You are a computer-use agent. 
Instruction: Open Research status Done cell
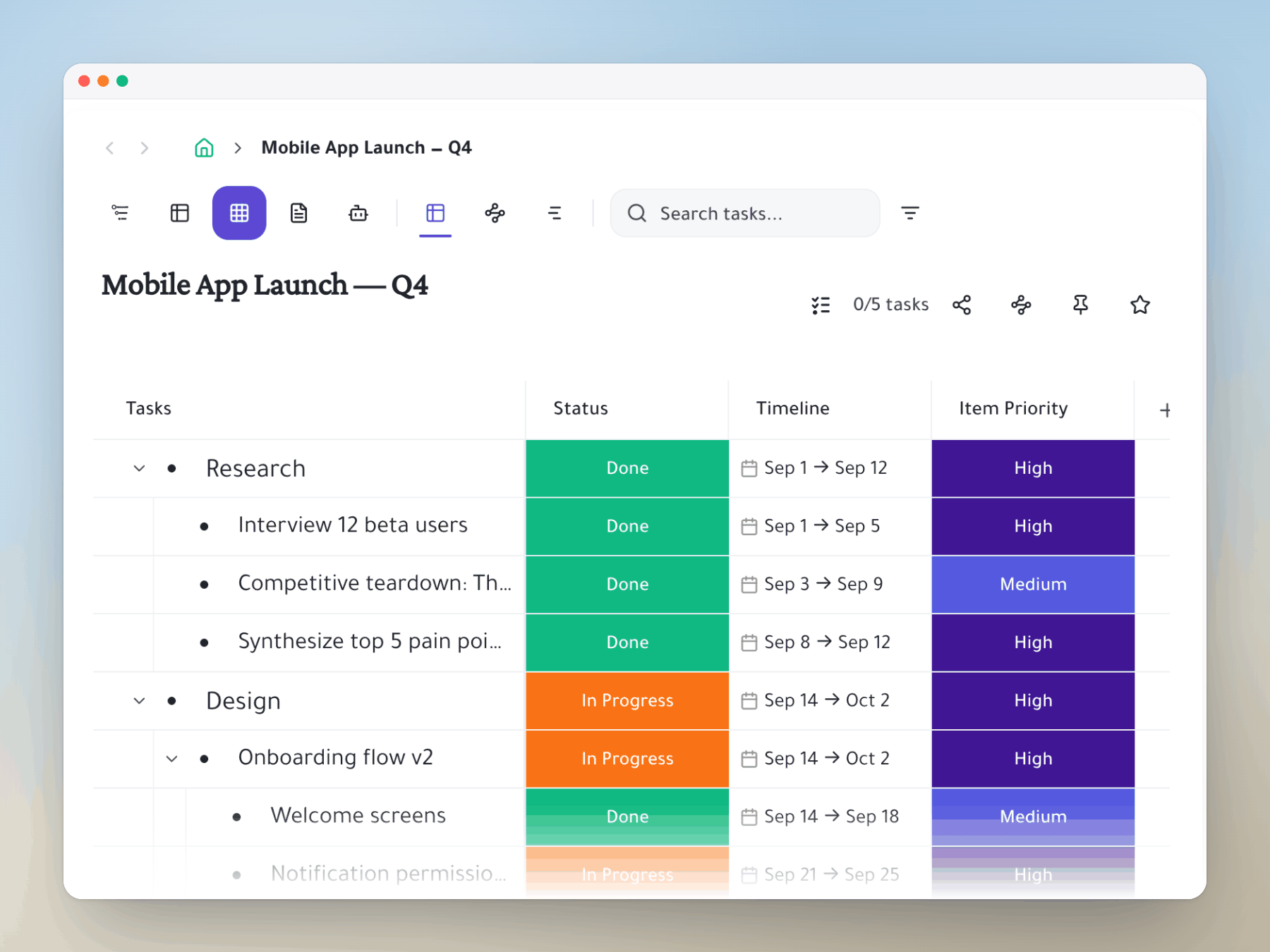click(627, 468)
